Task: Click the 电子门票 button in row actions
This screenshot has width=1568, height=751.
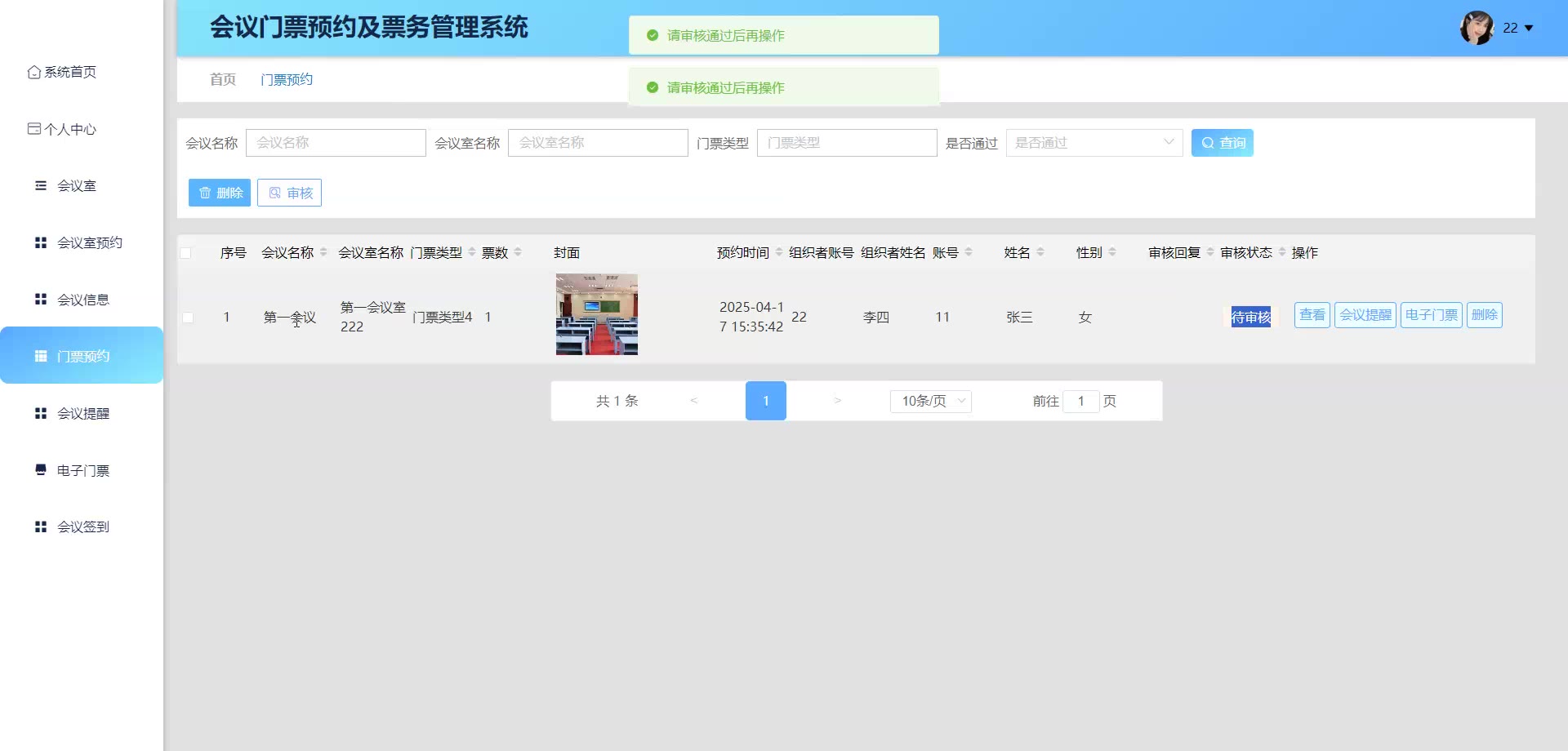Action: point(1431,315)
